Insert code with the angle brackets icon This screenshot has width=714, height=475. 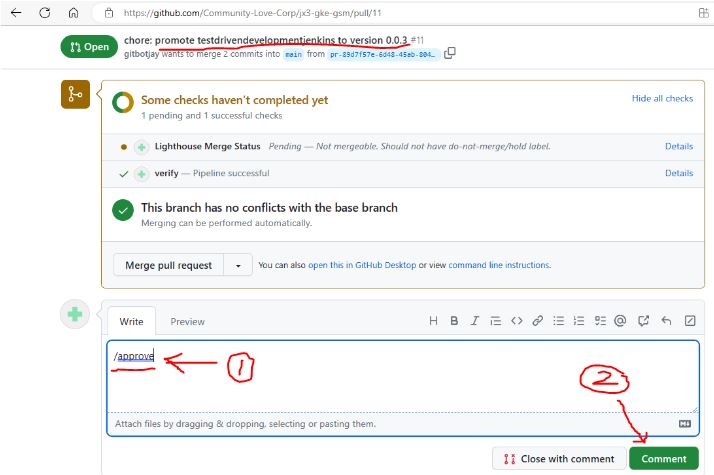517,321
